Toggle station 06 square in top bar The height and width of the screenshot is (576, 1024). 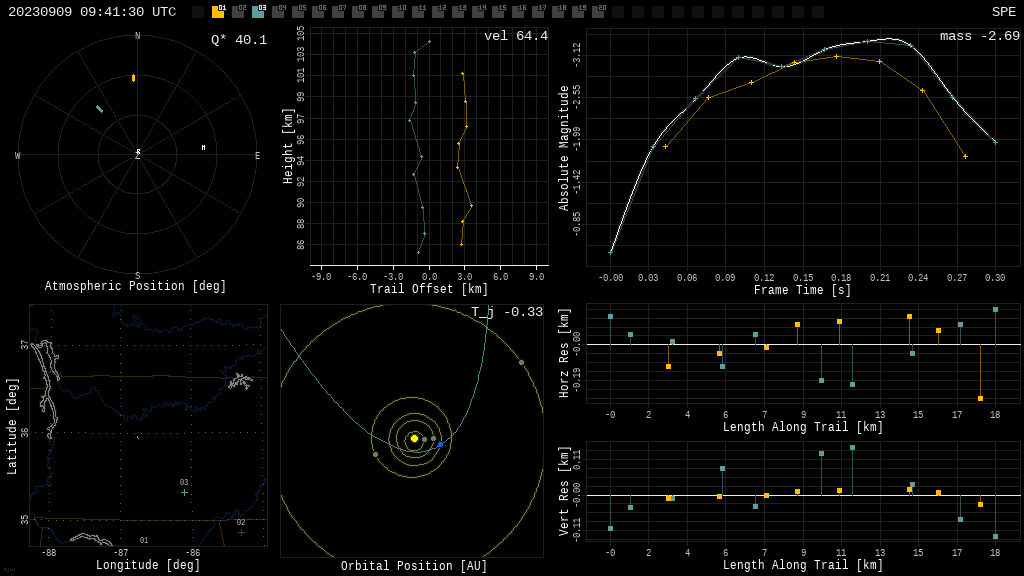318,11
